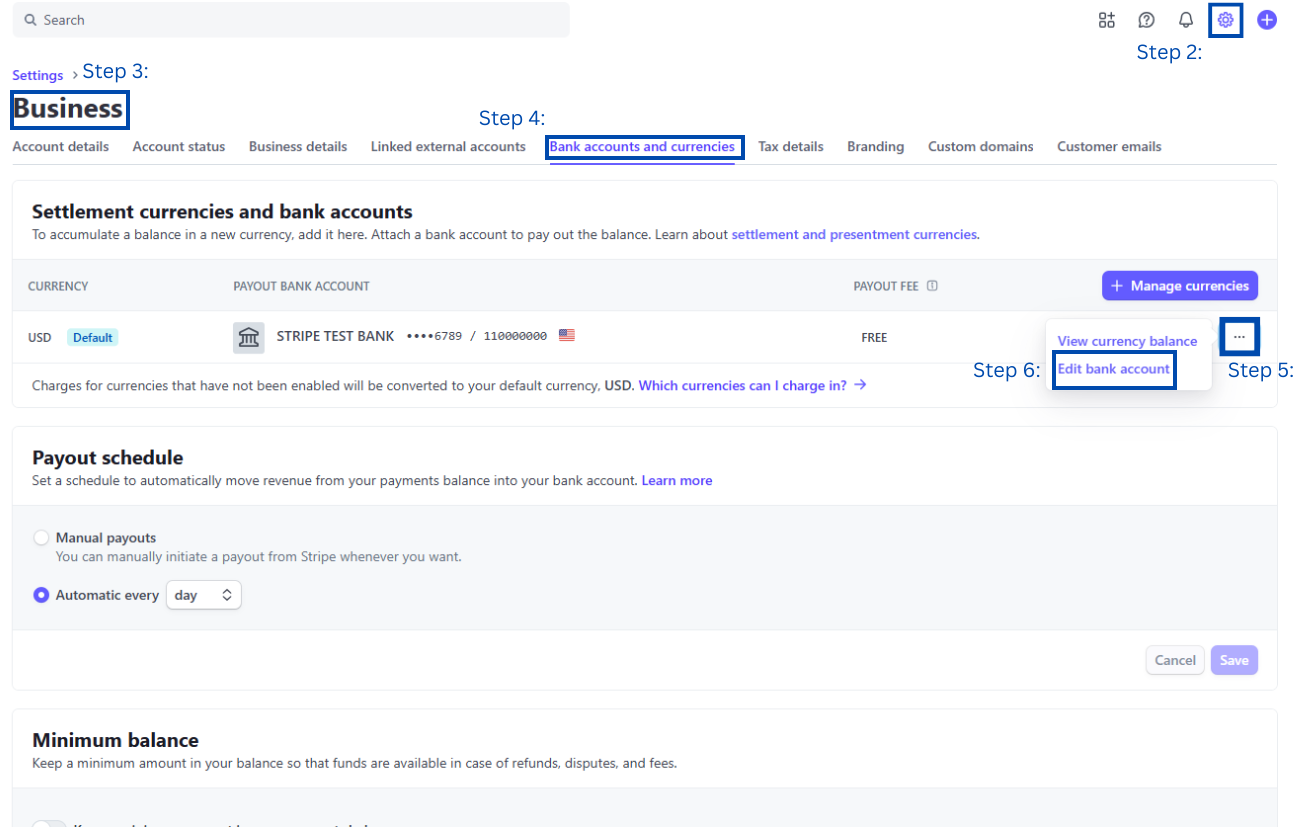Click the Manage currencies button
Viewport: 1302px width, 827px height.
[x=1180, y=285]
